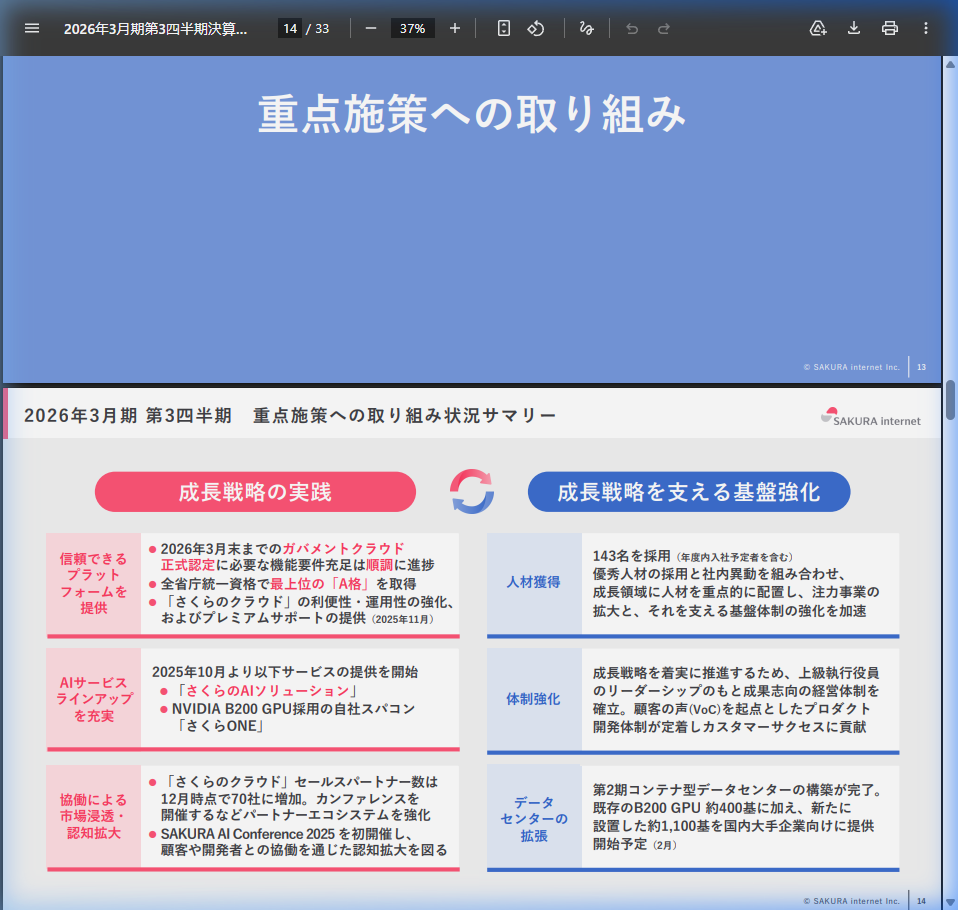This screenshot has width=958, height=910.
Task: Download this PDF file
Action: (853, 28)
